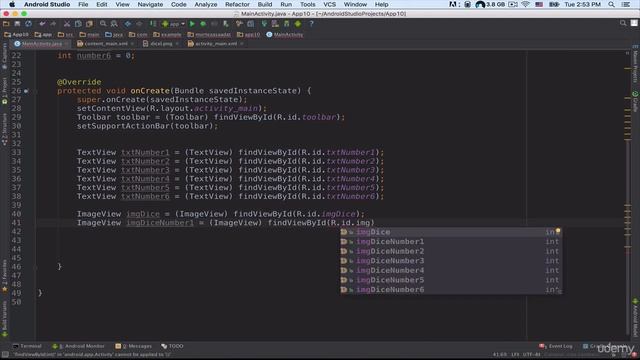This screenshot has width=640, height=360.
Task: Switch to the MainActivity.java editor tab
Action: coord(41,44)
